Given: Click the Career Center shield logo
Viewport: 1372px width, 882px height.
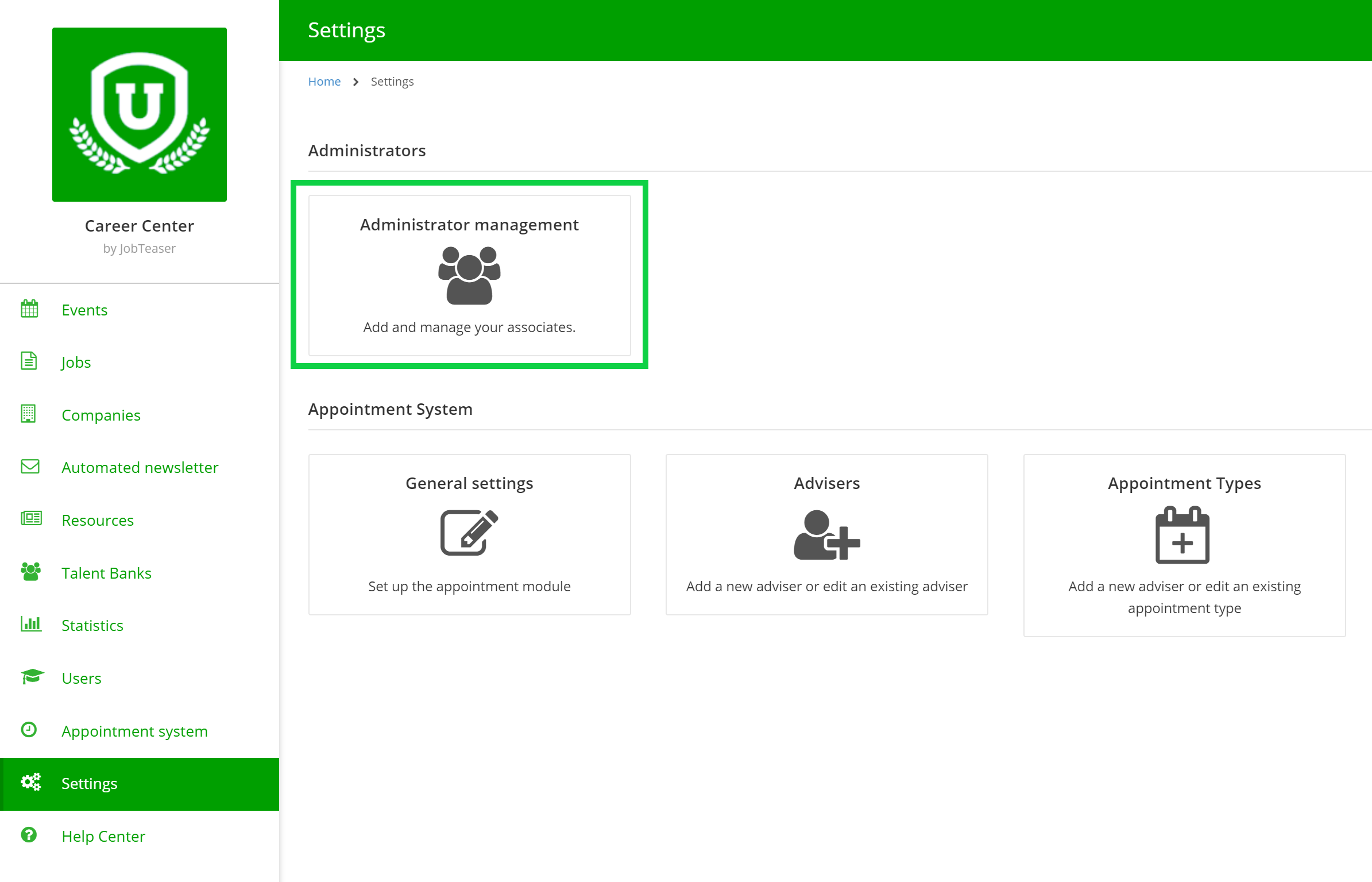Looking at the screenshot, I should coord(140,114).
